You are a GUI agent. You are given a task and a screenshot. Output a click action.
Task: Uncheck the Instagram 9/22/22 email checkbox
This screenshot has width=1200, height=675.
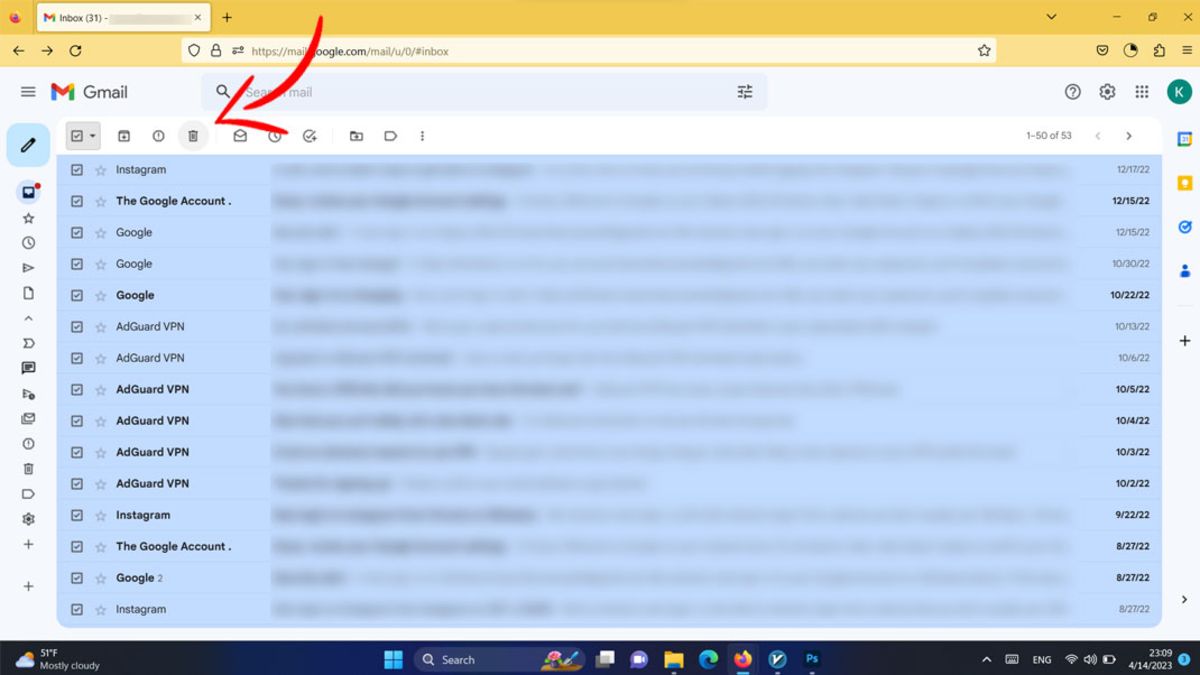pos(77,515)
